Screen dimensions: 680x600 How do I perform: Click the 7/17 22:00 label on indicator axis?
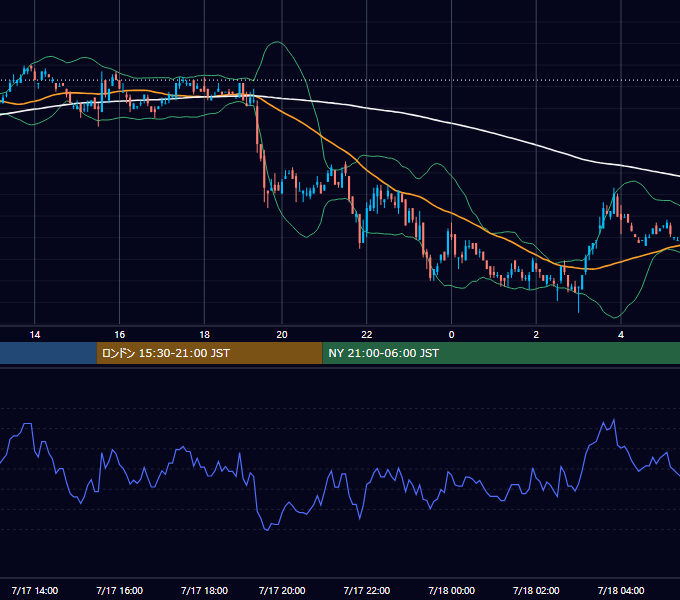(367, 590)
